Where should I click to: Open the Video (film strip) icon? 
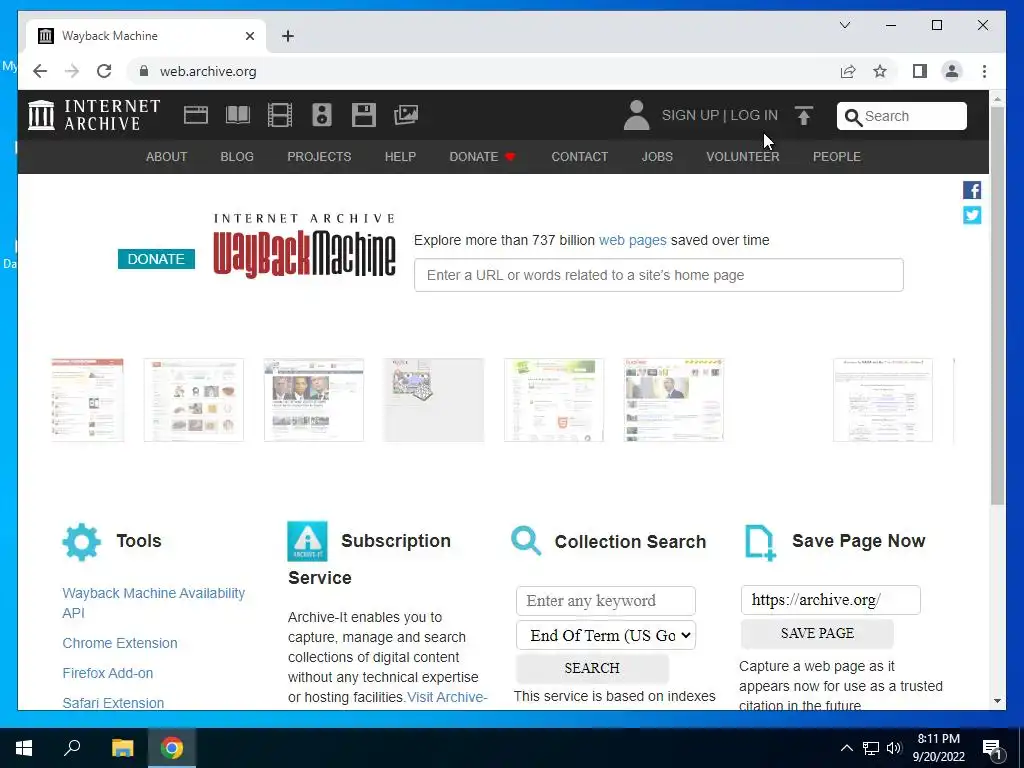tap(280, 115)
